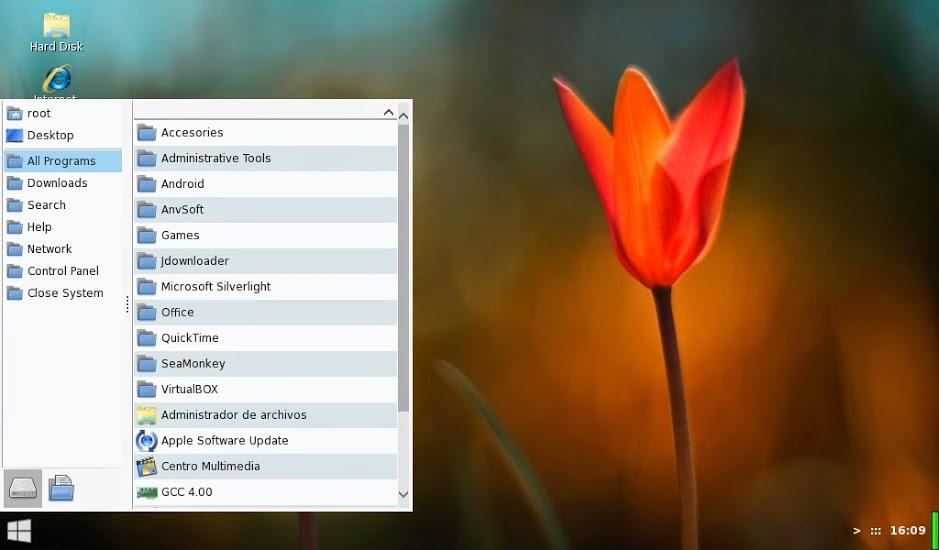Open the Microsoft Silverlight folder
Viewport: 939px width, 550px height.
coord(265,286)
